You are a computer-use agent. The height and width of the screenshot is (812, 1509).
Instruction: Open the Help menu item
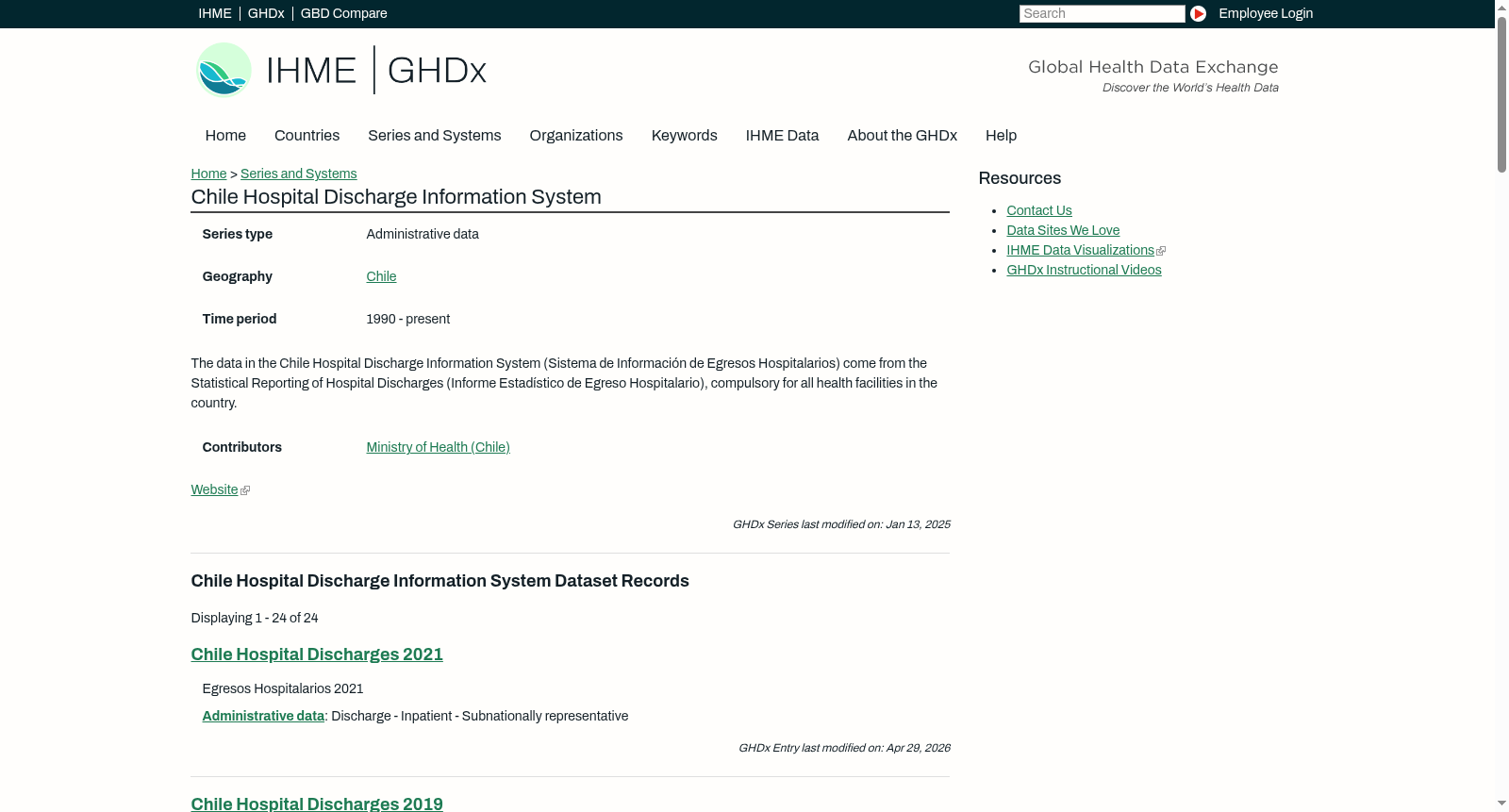click(1001, 136)
